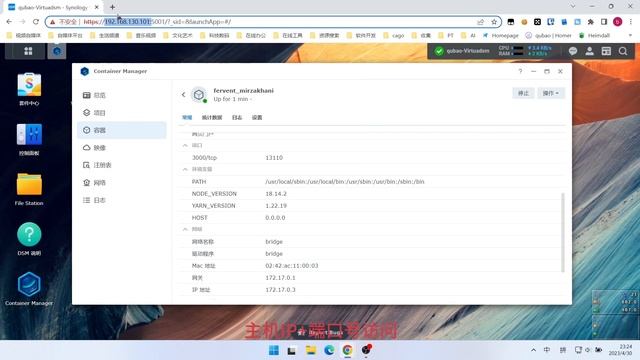Image resolution: width=640 pixels, height=360 pixels.
Task: Open a new Chrome tab
Action: [112, 7]
